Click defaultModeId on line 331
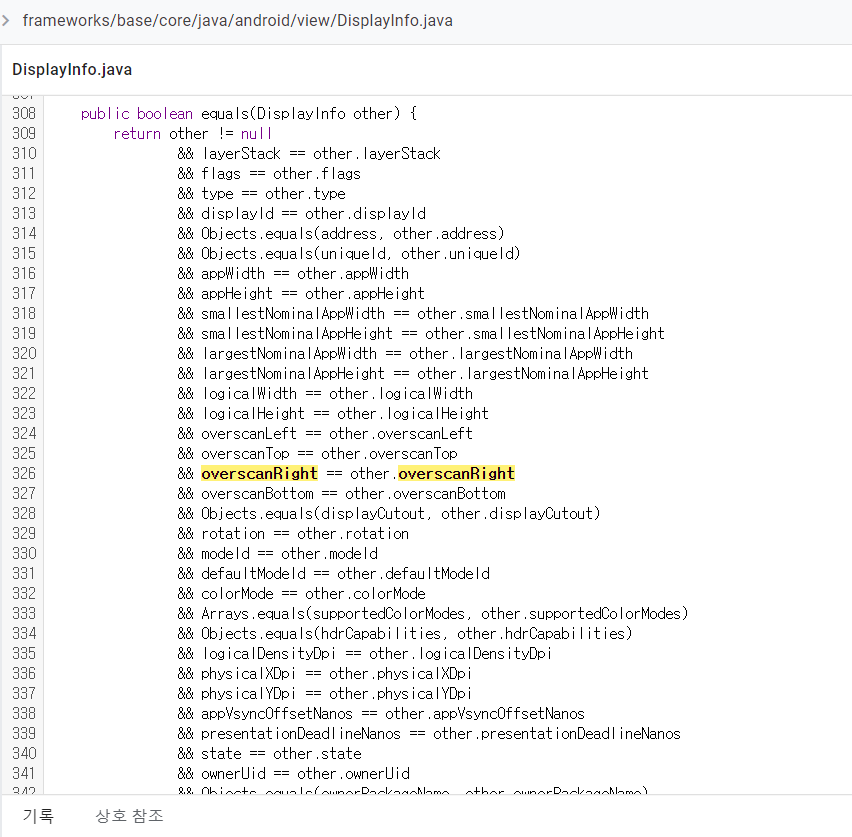Image resolution: width=852 pixels, height=837 pixels. (253, 574)
